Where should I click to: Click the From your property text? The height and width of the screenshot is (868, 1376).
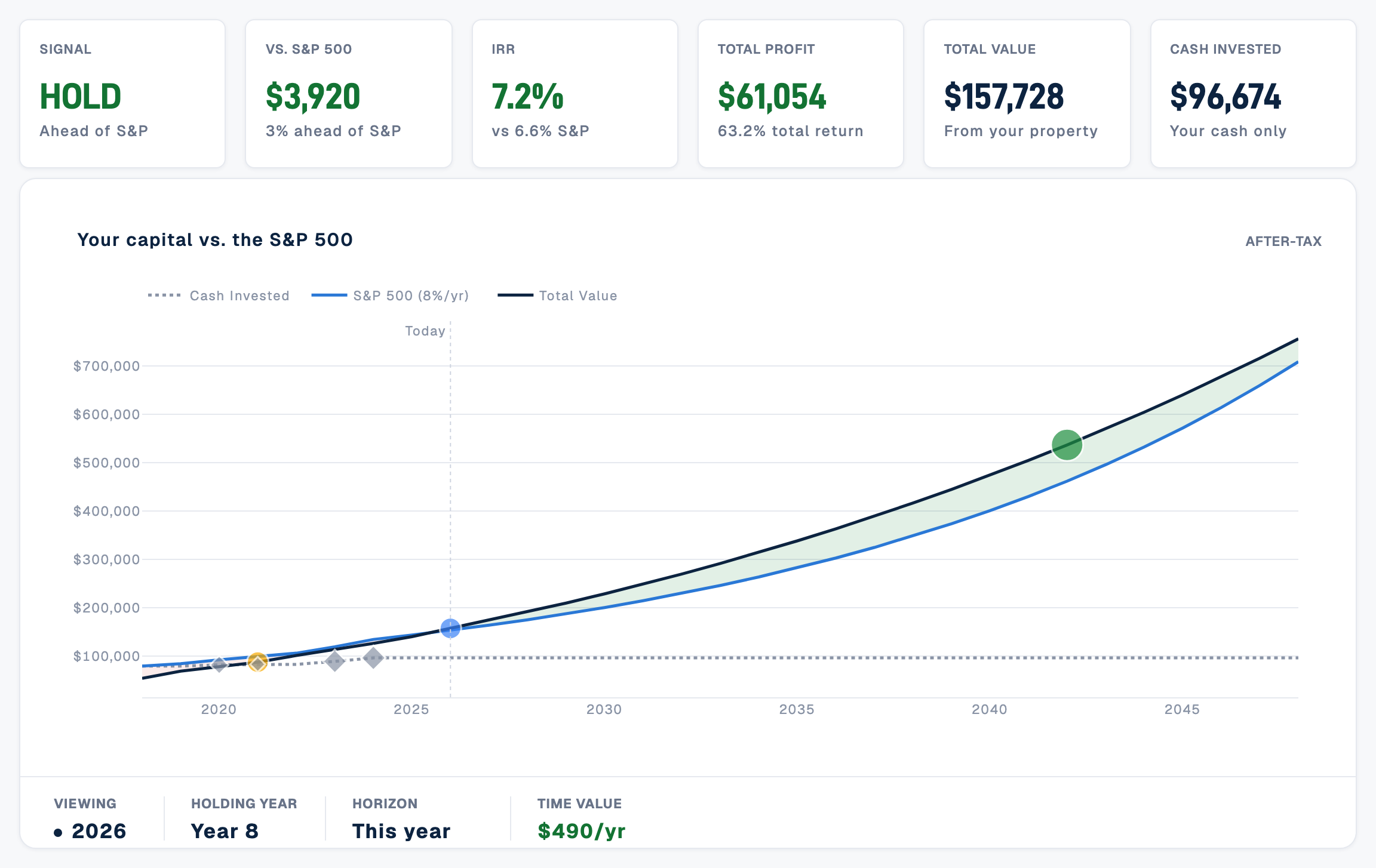pyautogui.click(x=1021, y=131)
